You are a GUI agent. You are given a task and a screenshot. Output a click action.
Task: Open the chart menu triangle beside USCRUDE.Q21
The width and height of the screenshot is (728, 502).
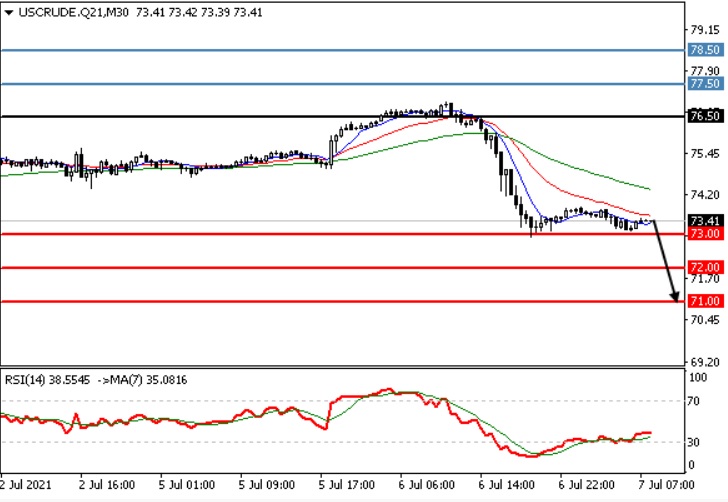(x=8, y=13)
